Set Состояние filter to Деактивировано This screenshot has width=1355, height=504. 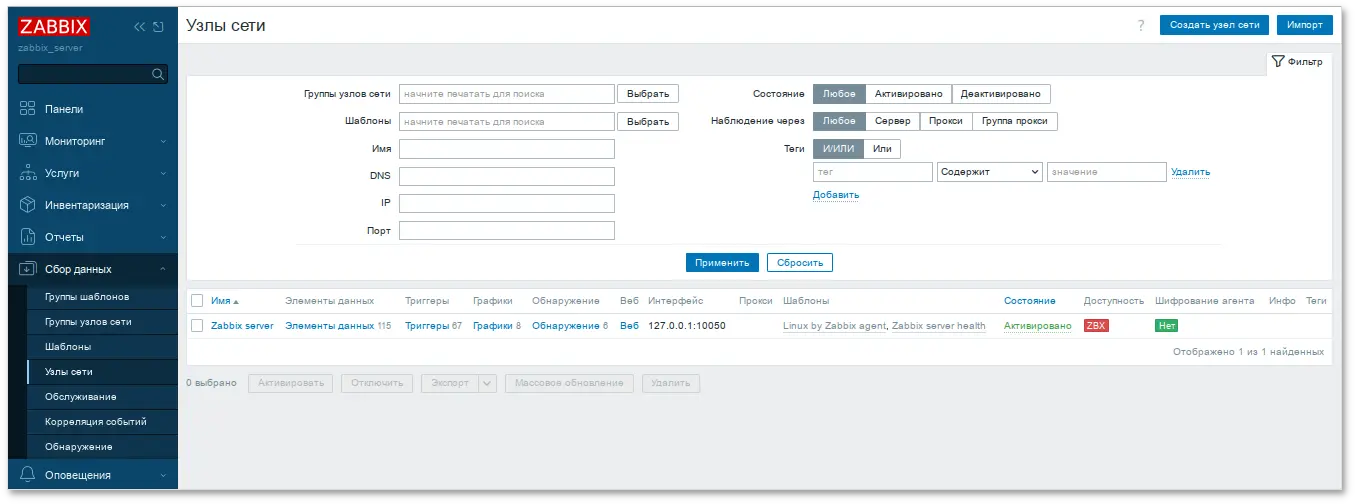point(1001,94)
